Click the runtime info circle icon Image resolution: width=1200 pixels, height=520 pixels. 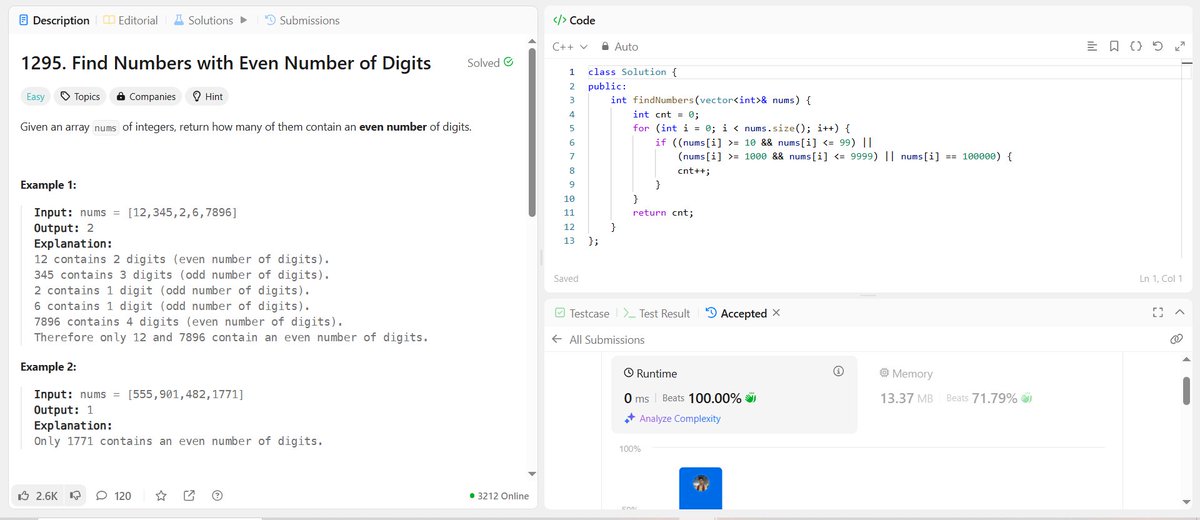click(838, 372)
